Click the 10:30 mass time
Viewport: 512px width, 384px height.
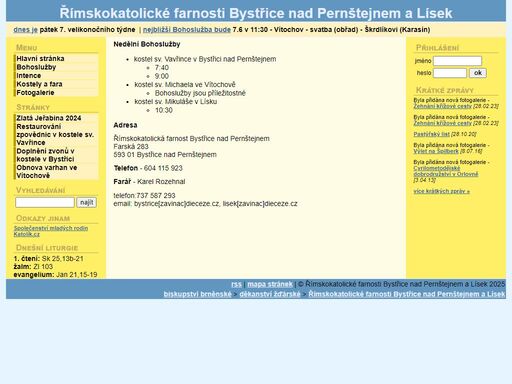click(164, 110)
